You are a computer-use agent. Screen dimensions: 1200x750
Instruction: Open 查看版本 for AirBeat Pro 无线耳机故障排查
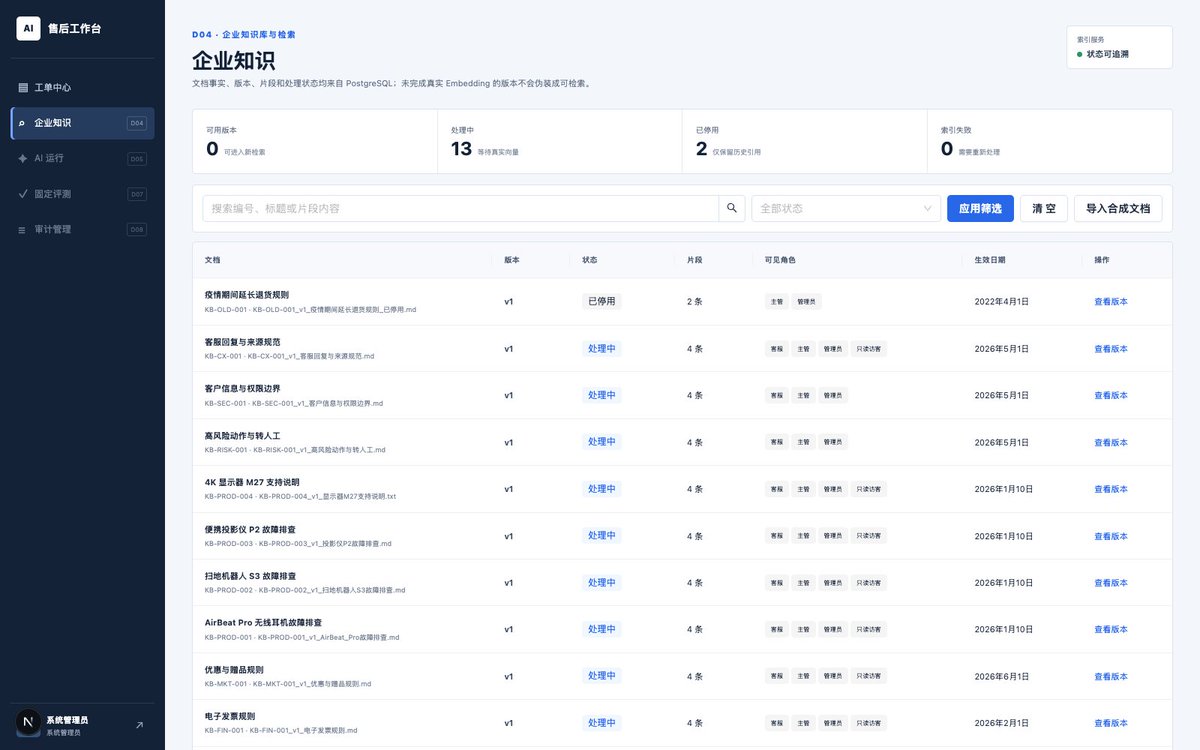1111,629
